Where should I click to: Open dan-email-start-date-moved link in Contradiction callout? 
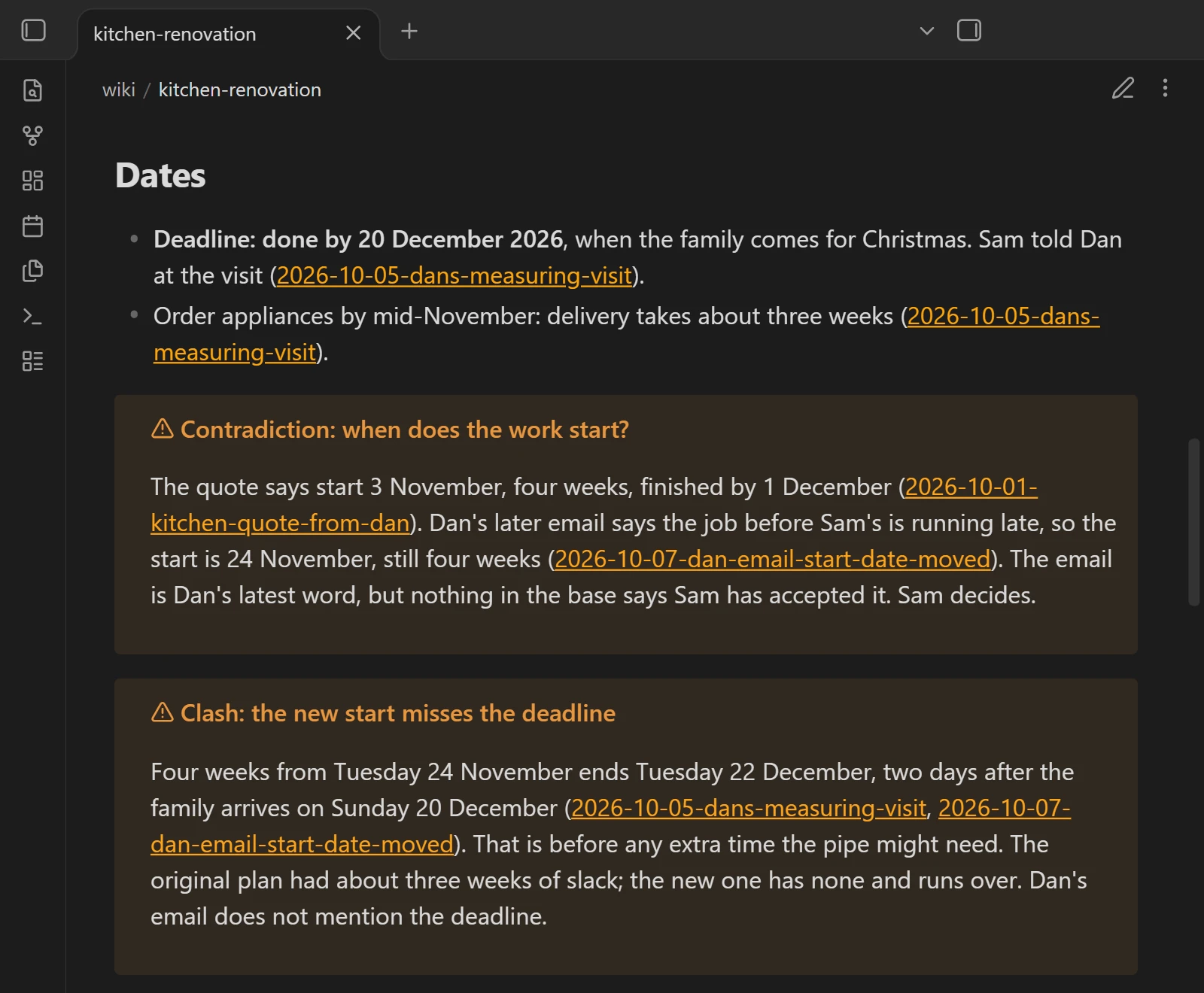coord(773,559)
